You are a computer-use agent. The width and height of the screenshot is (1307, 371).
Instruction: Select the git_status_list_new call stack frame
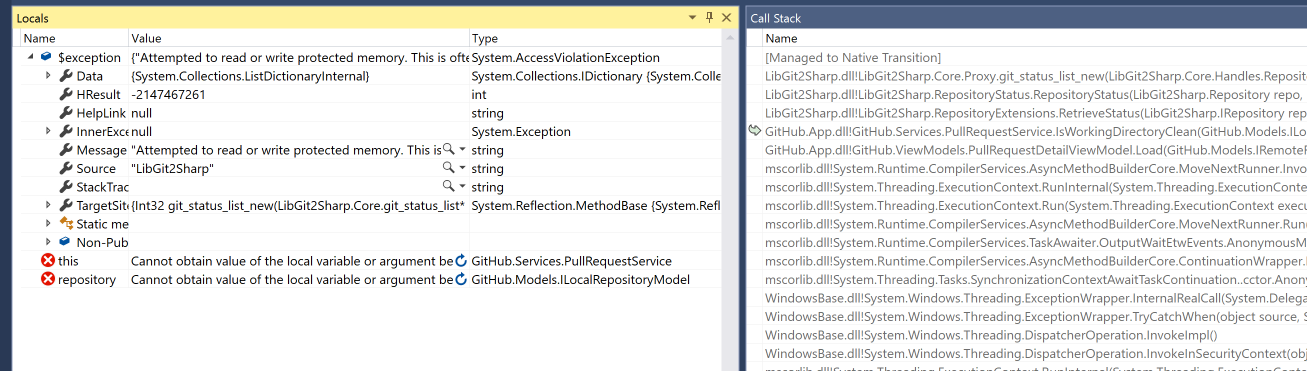(1035, 76)
